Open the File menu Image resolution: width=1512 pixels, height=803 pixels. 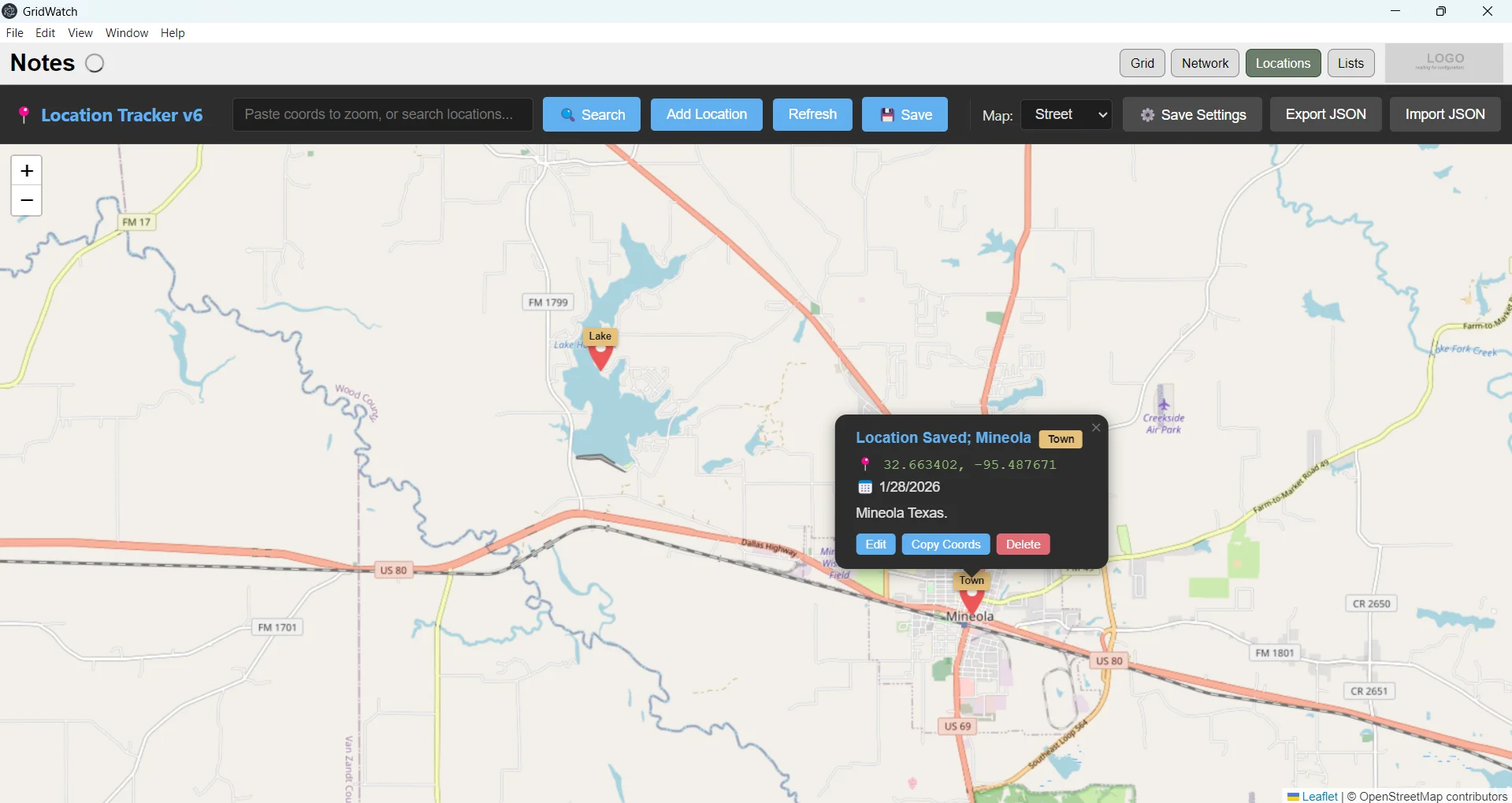point(14,32)
